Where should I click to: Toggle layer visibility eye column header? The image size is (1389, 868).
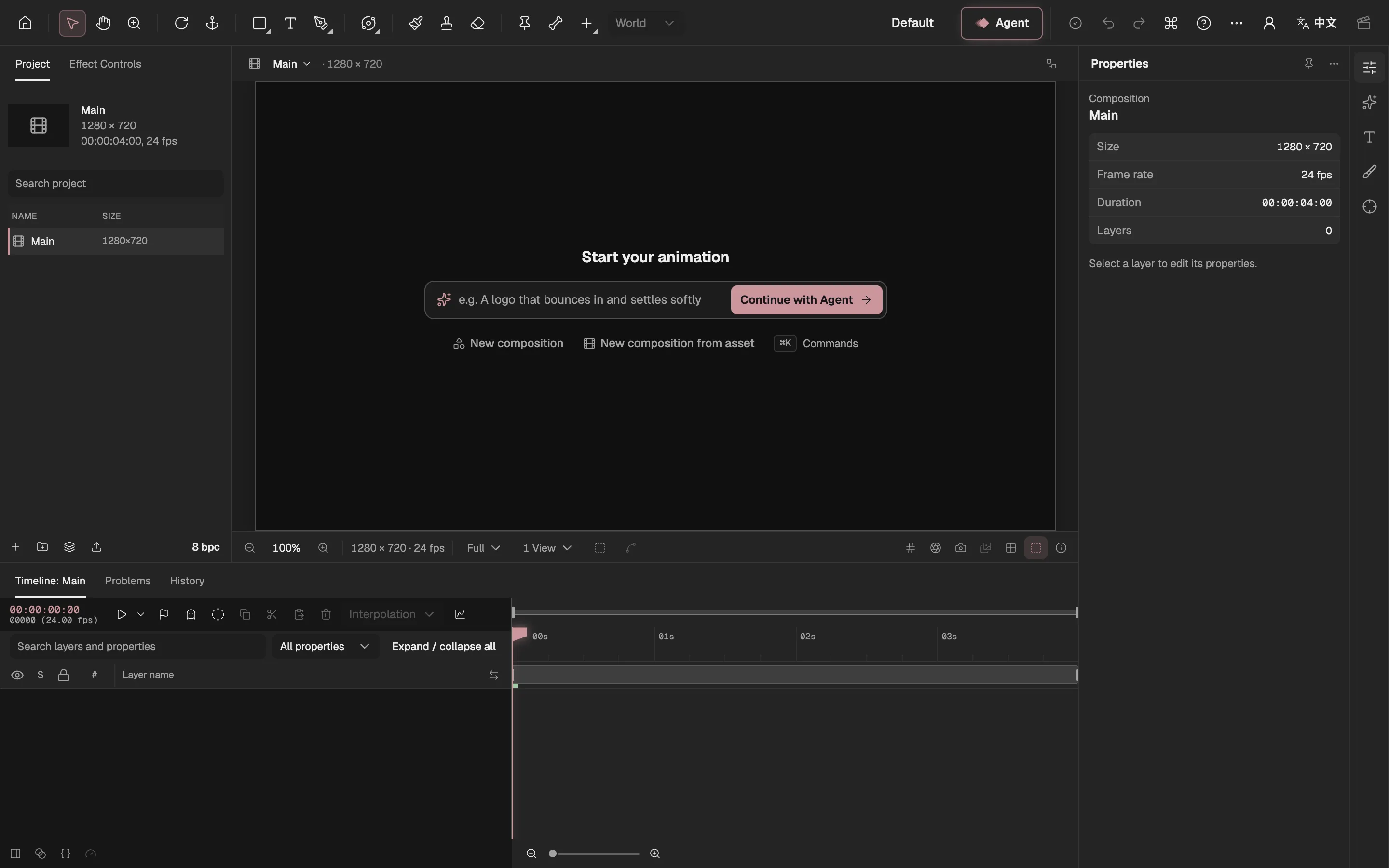(17, 675)
